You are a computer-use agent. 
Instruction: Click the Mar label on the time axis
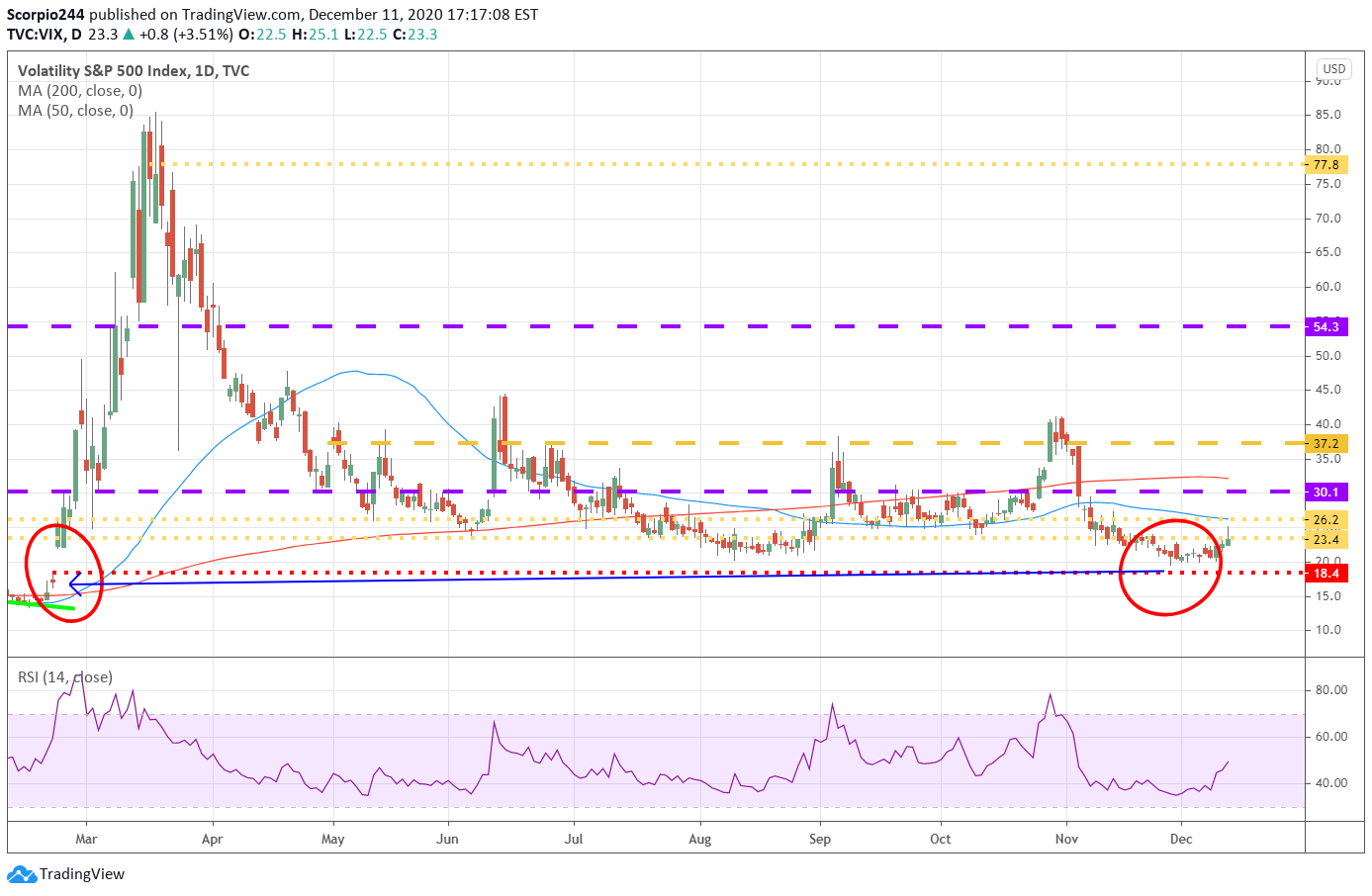point(86,839)
